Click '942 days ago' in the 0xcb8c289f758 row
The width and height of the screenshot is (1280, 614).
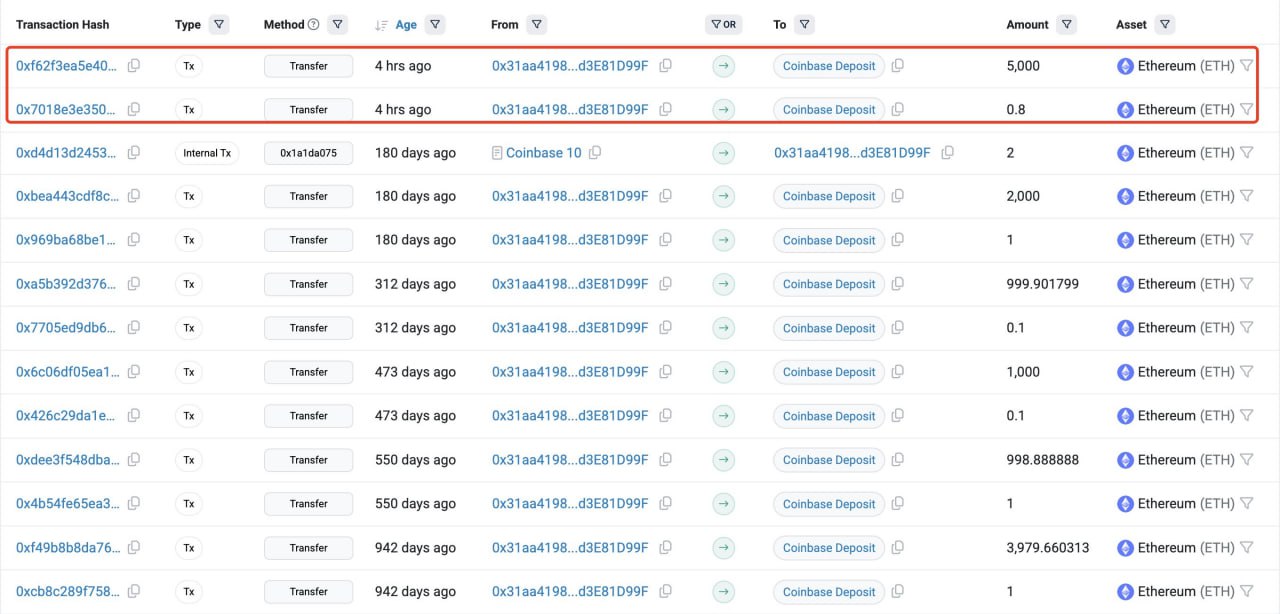click(415, 592)
